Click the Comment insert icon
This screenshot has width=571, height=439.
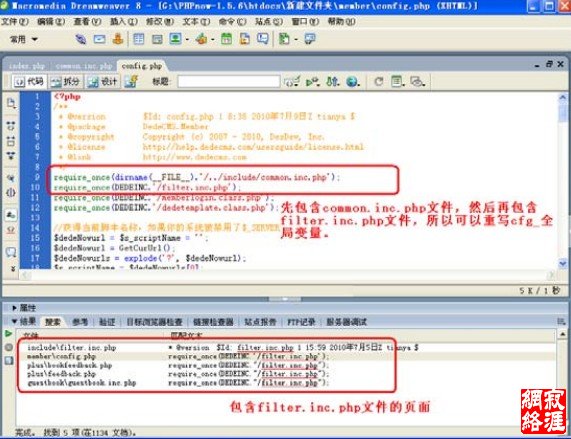(x=263, y=39)
